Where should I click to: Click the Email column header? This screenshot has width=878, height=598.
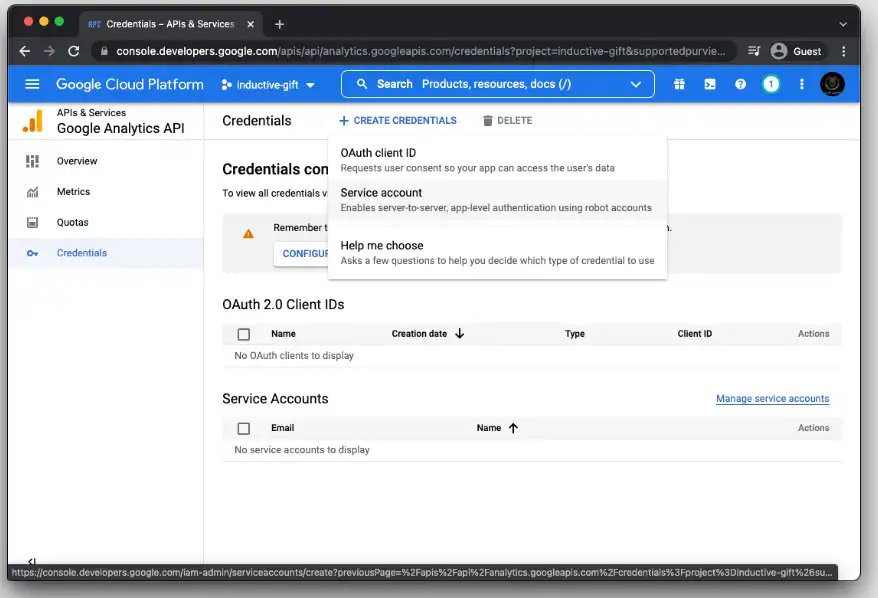coord(282,428)
